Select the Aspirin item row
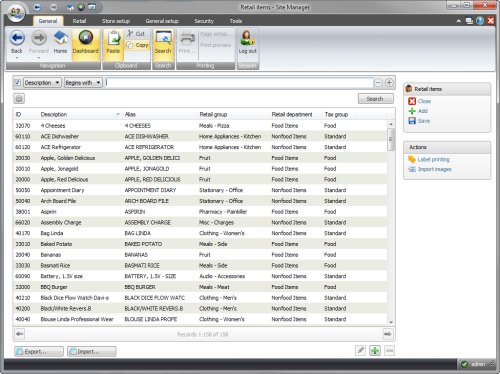The height and width of the screenshot is (374, 500). (x=200, y=212)
